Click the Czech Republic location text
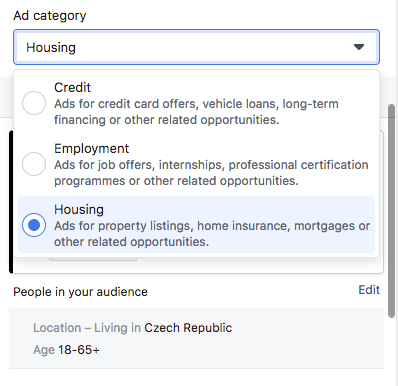The height and width of the screenshot is (386, 398). pos(188,328)
